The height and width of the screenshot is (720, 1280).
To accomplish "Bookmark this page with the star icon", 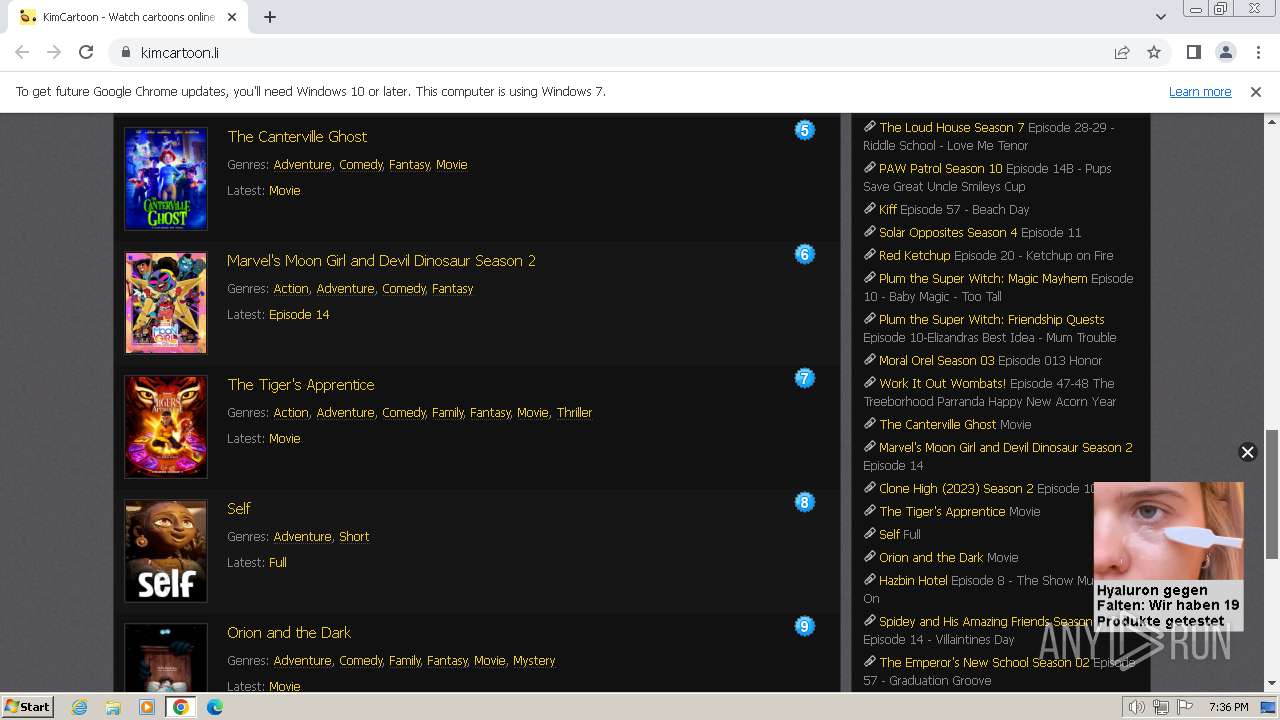I will [x=1154, y=52].
